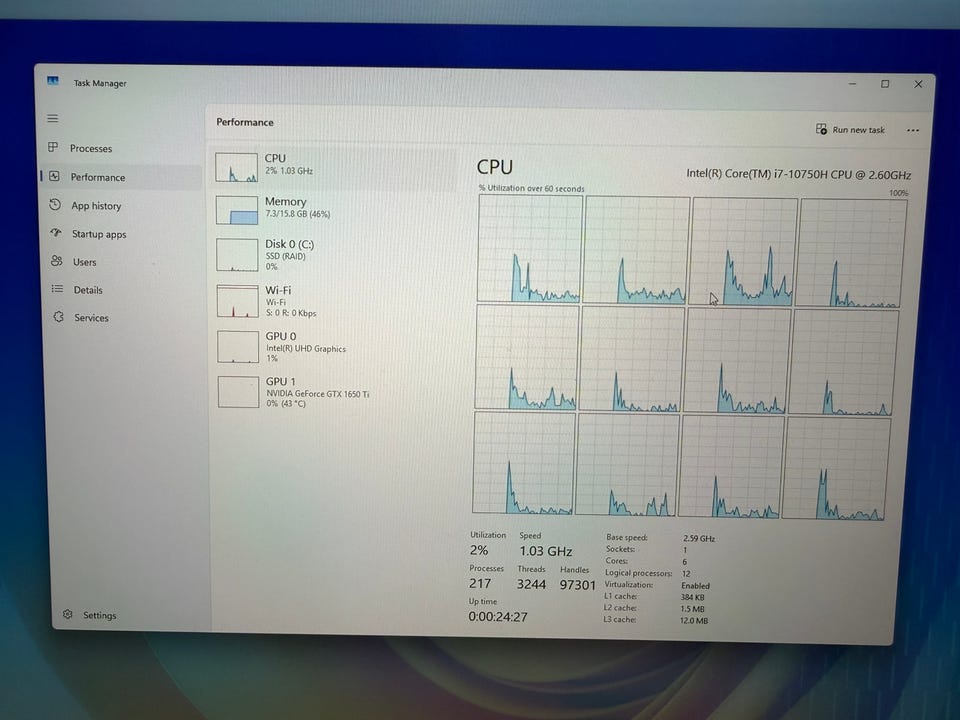
Task: Go to the Startup apps page
Action: click(x=99, y=234)
